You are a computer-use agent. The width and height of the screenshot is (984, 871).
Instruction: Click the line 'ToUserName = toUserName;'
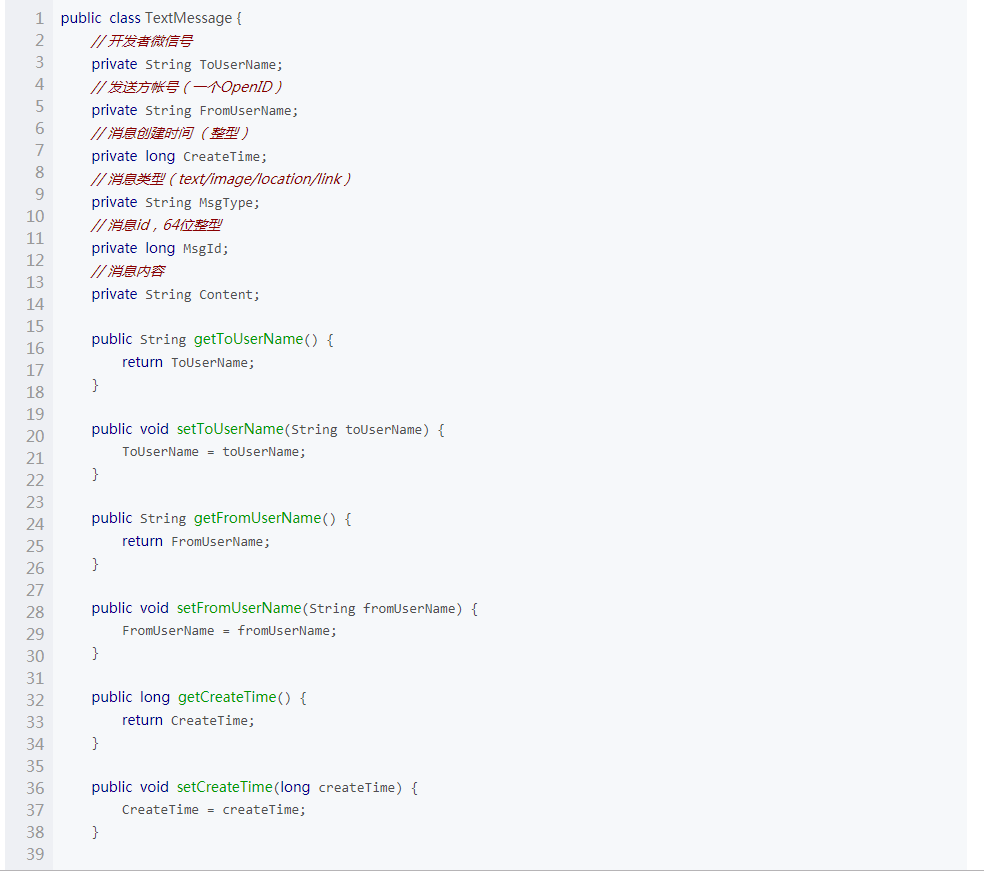(214, 452)
